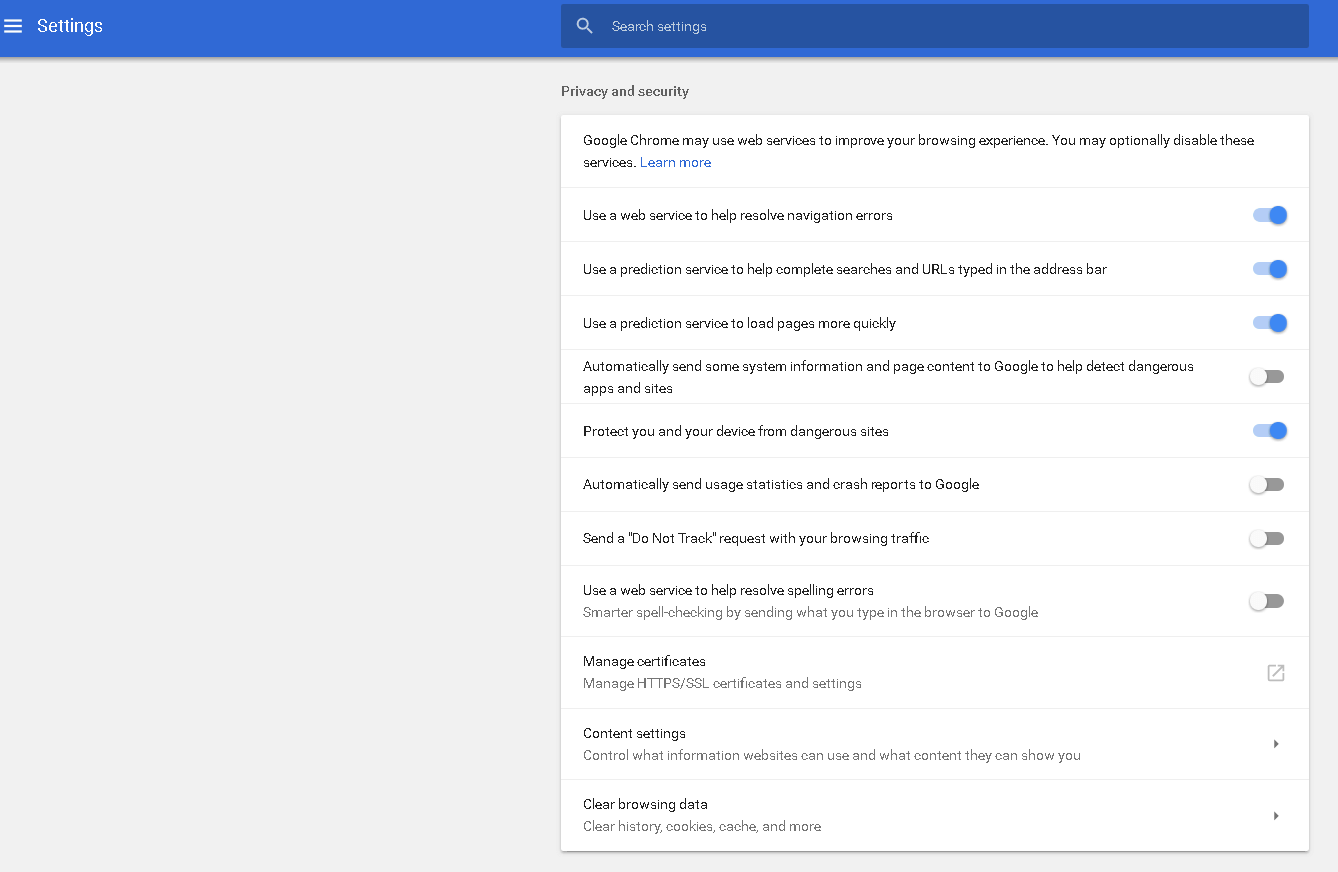1338x872 pixels.
Task: Click the magnifying glass search icon
Action: [585, 26]
